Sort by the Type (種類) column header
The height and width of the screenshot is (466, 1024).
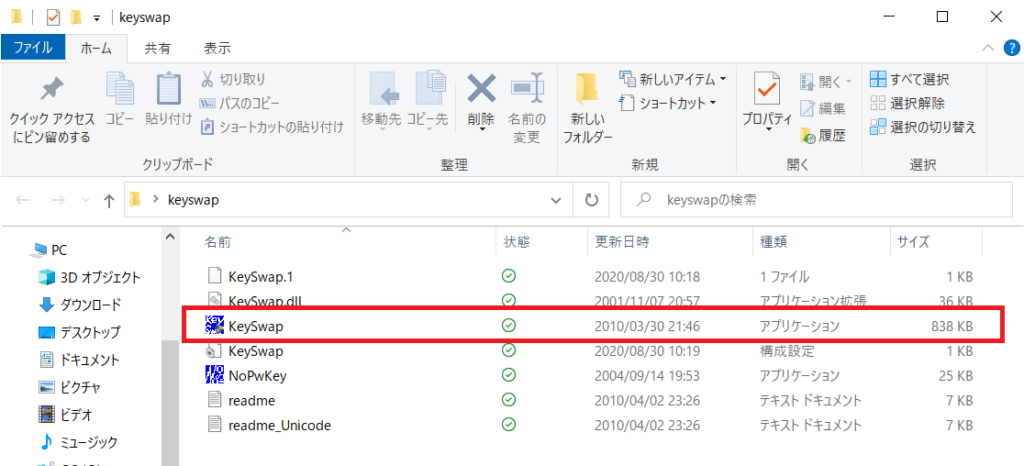pyautogui.click(x=820, y=242)
